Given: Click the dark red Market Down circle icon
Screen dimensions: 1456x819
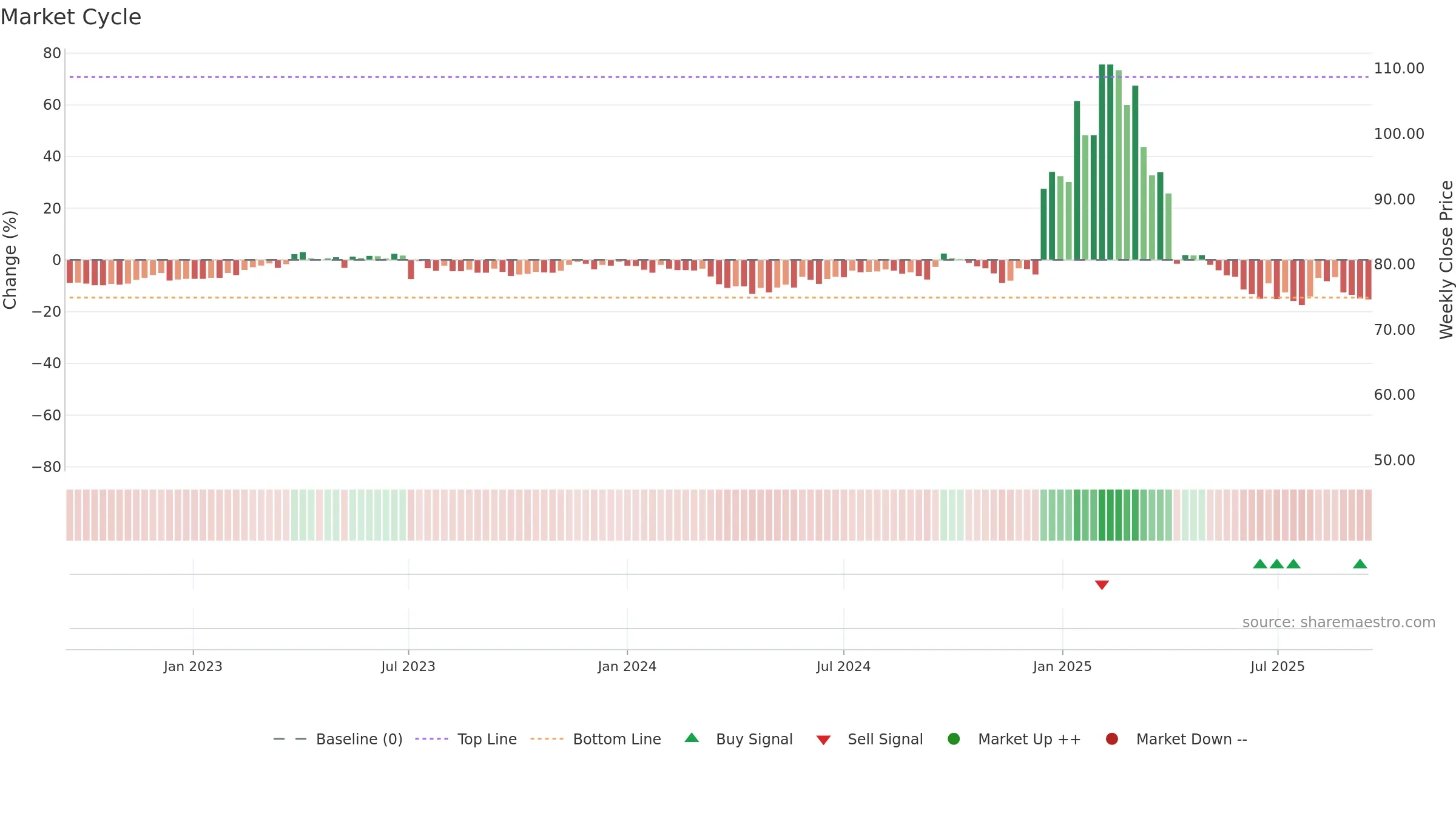Looking at the screenshot, I should pos(1112,739).
